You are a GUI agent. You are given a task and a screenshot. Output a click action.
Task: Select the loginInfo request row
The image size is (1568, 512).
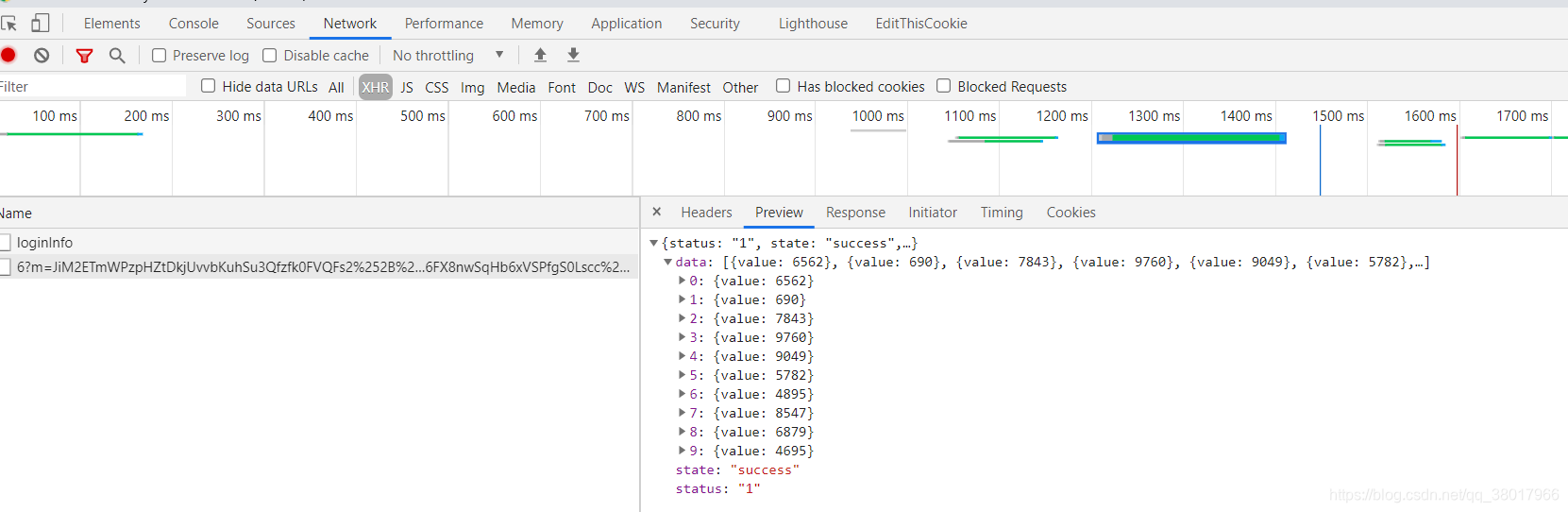319,243
